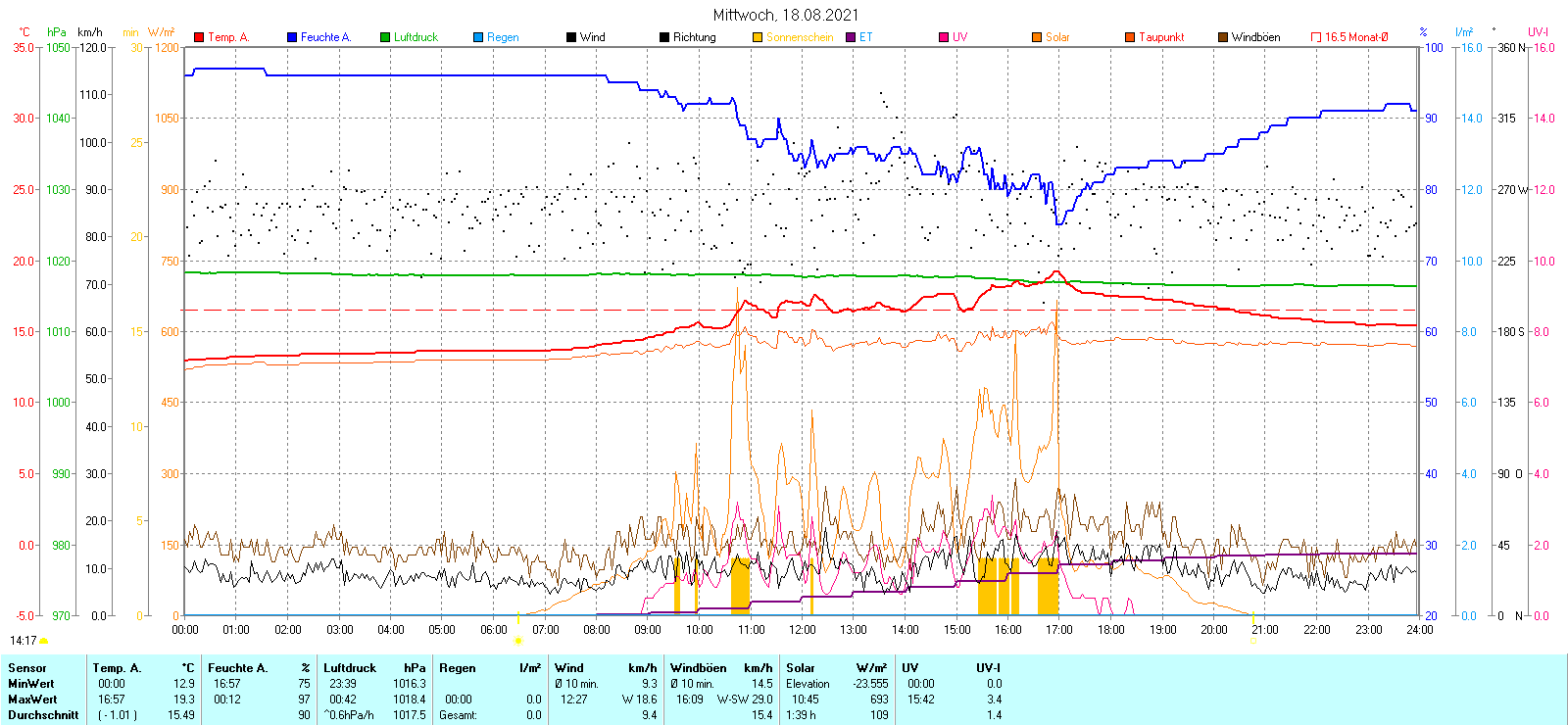The width and height of the screenshot is (1568, 725).
Task: Click the chart title 'Mittwoch, 18.08.2021'
Action: tap(786, 15)
